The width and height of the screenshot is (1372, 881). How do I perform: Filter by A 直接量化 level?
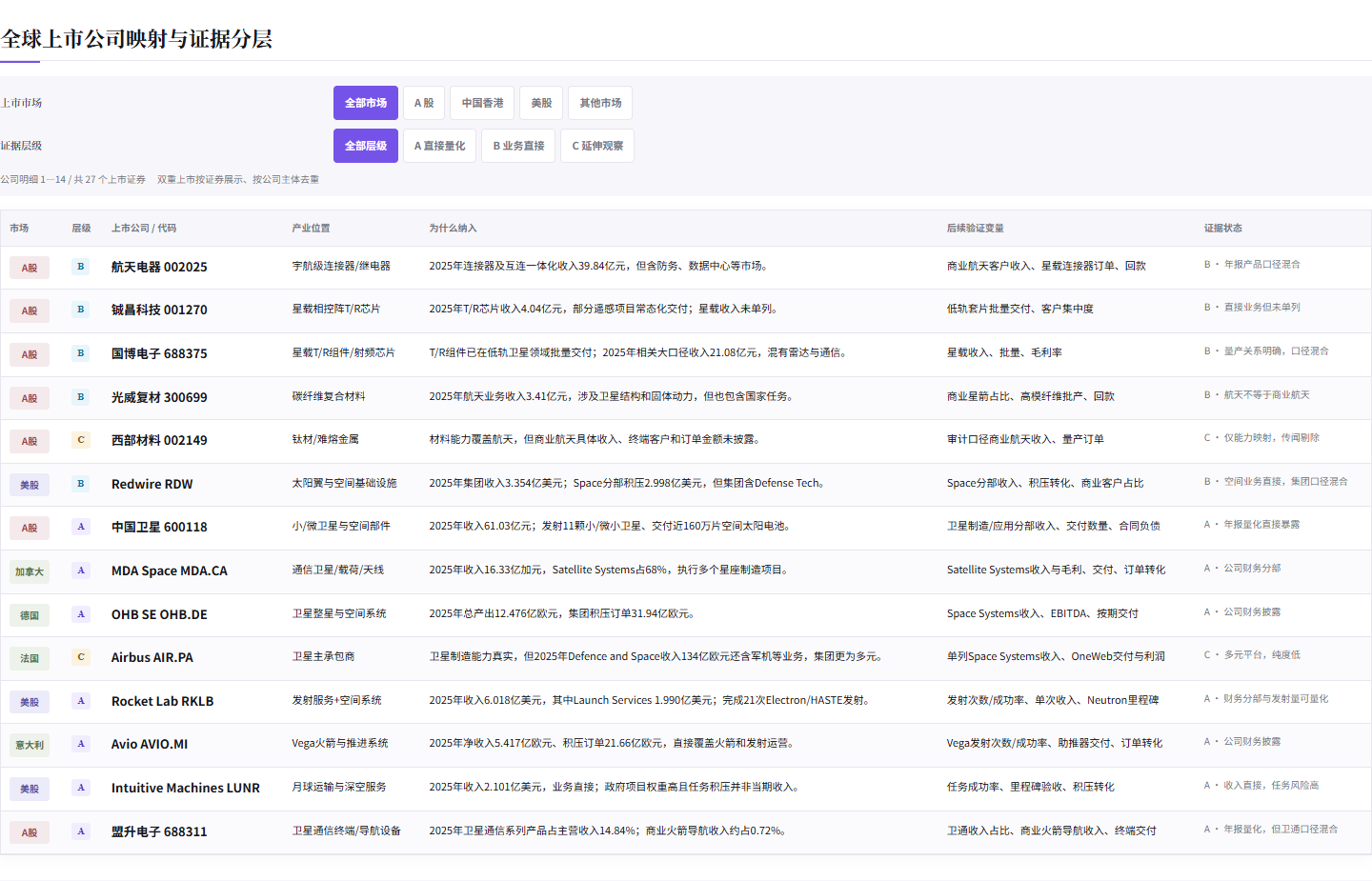pyautogui.click(x=439, y=146)
